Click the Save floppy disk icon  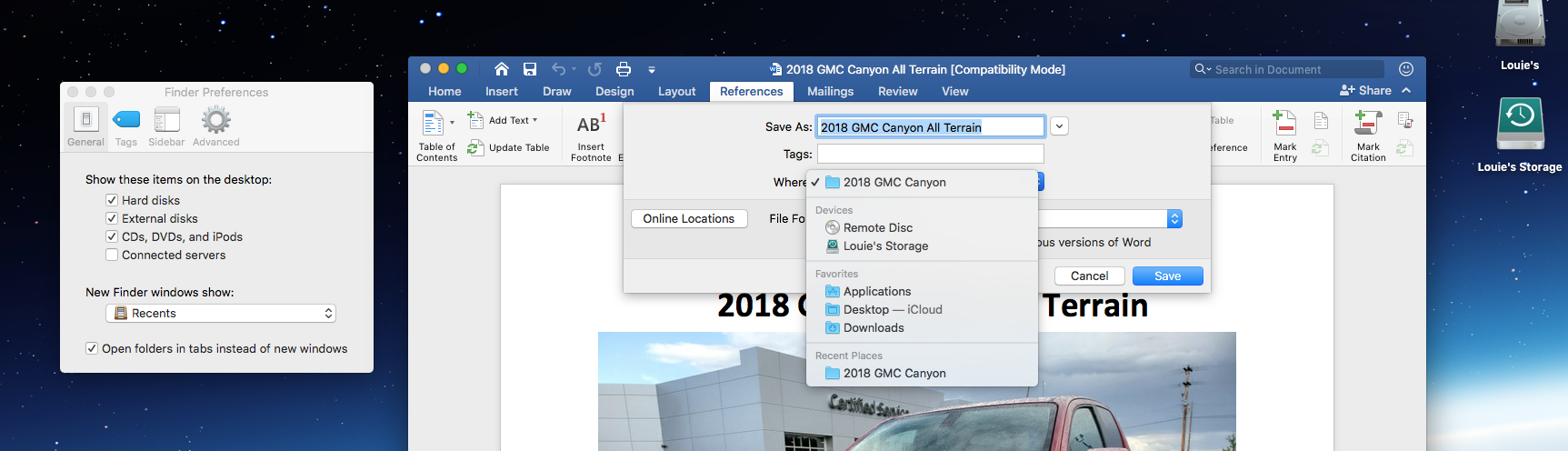530,69
